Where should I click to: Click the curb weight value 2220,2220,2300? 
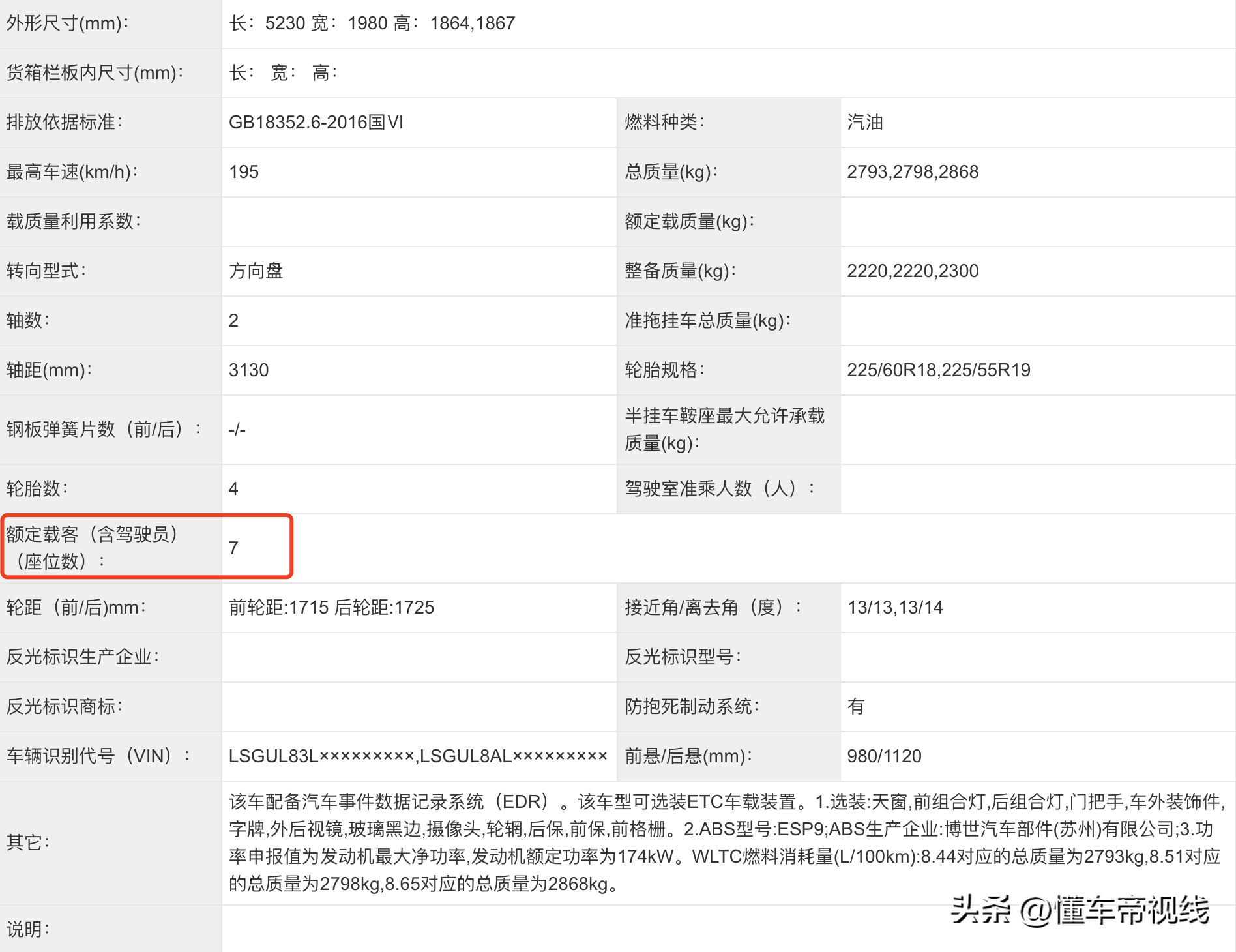913,271
